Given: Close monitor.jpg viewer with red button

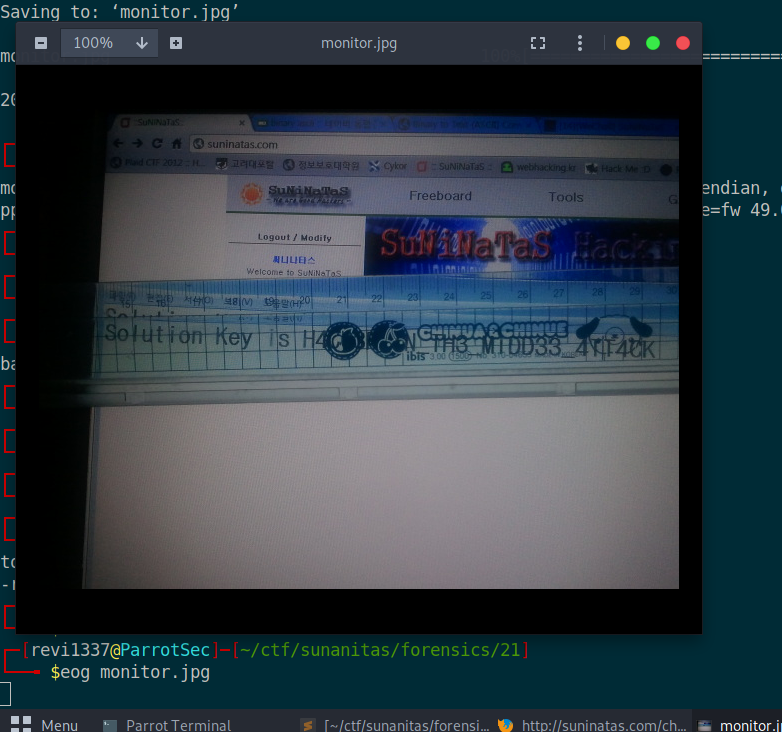Looking at the screenshot, I should [x=683, y=43].
